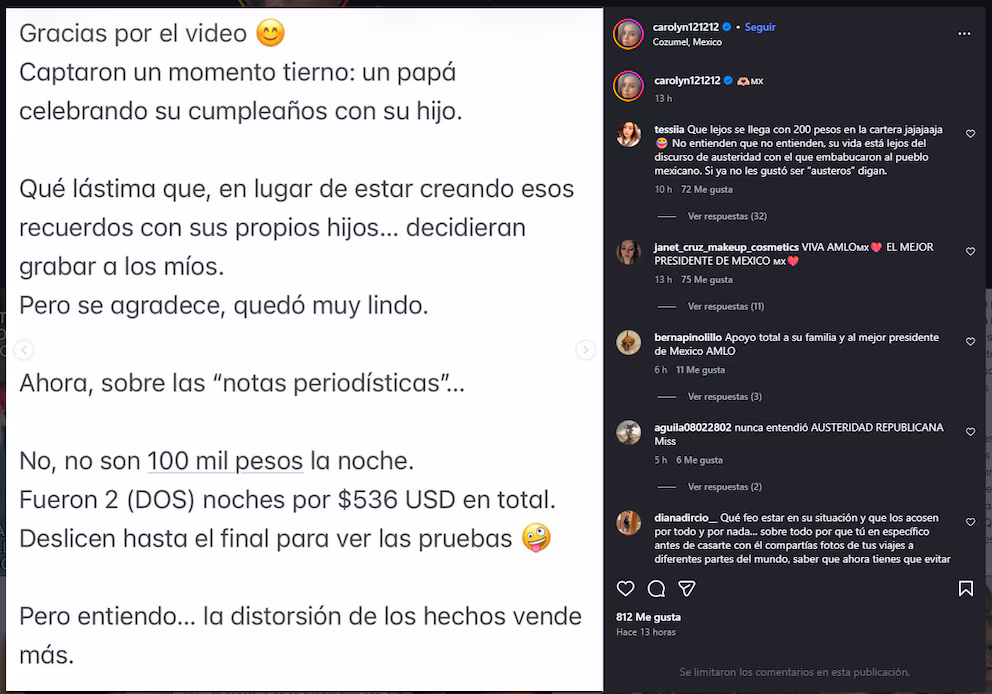This screenshot has width=992, height=694.
Task: Expand Ver respuestas (3)
Action: click(x=724, y=397)
